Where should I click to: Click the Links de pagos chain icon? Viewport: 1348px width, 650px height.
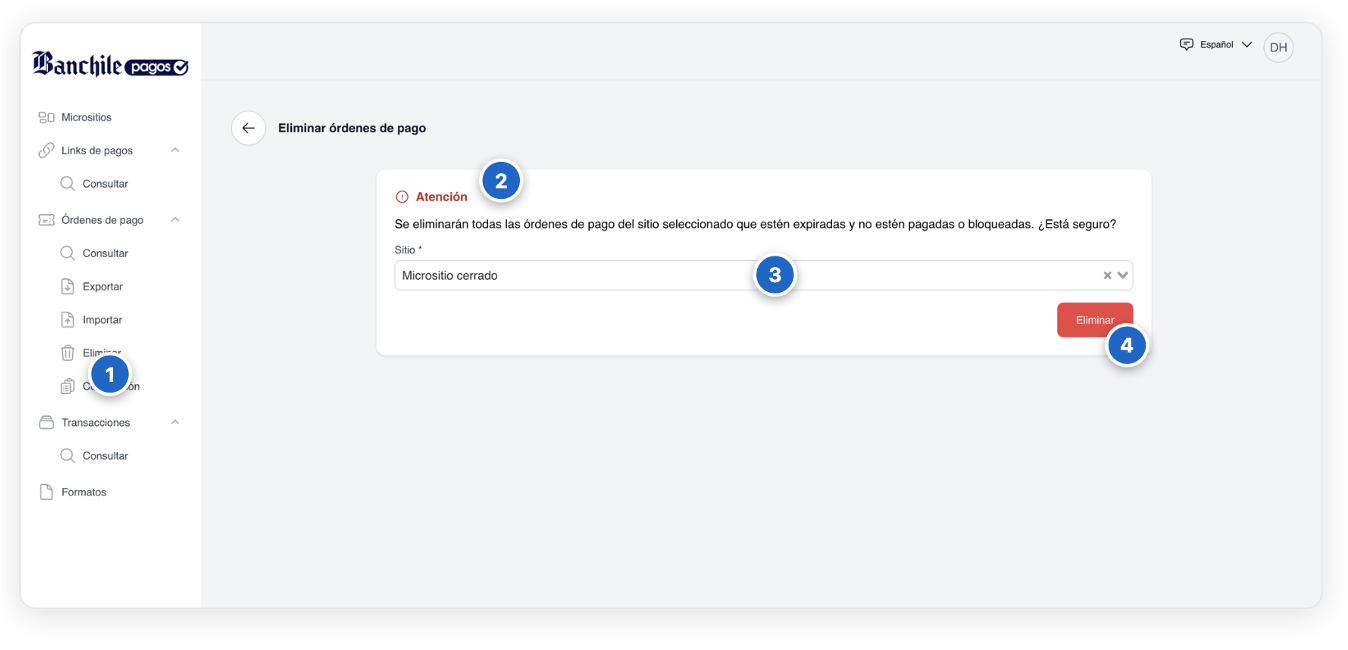(x=46, y=151)
